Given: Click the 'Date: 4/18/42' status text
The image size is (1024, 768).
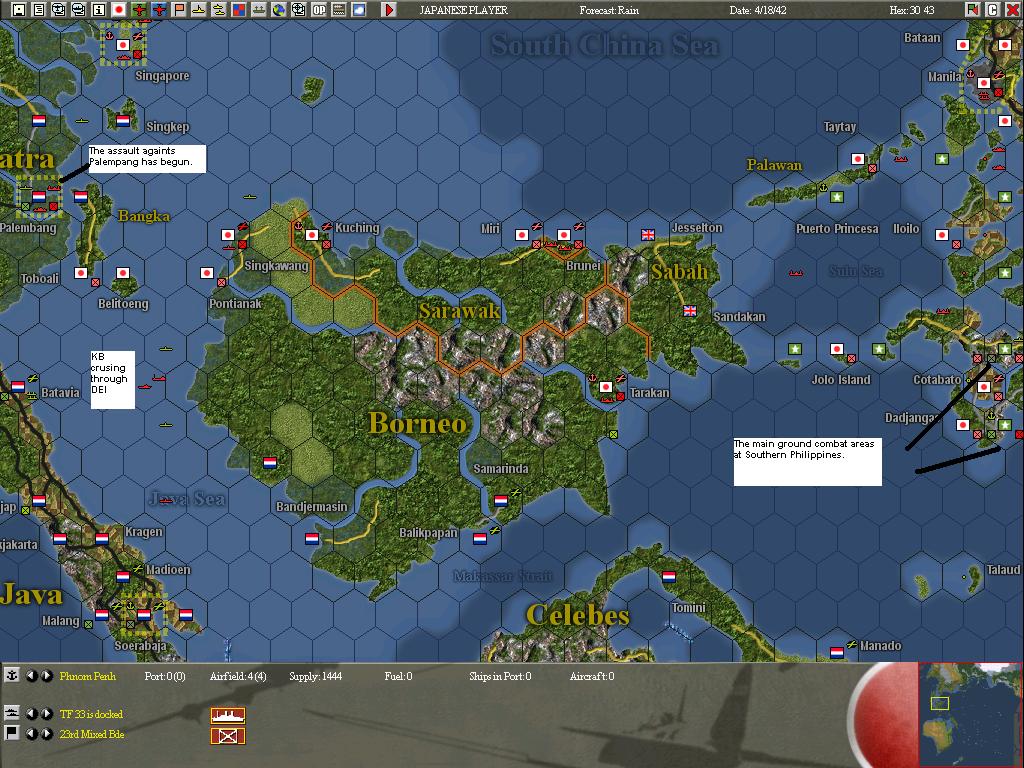Looking at the screenshot, I should coord(758,10).
